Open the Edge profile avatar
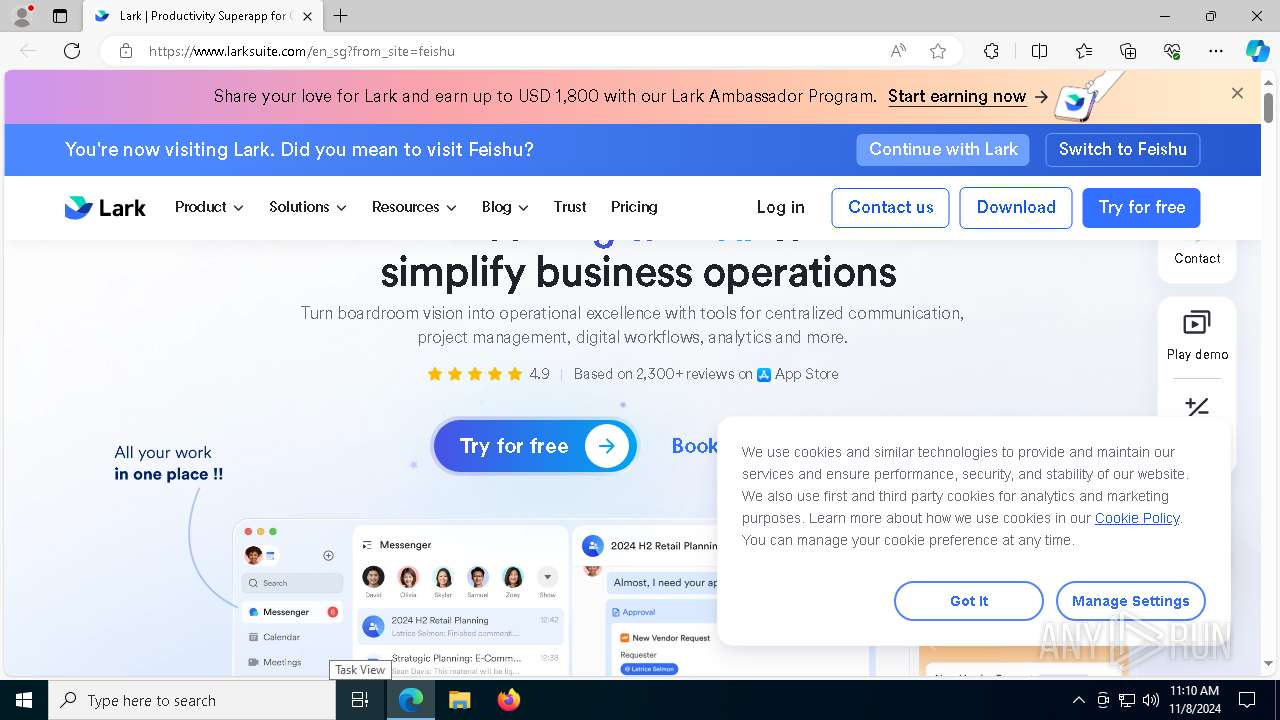Viewport: 1280px width, 720px height. [x=22, y=16]
